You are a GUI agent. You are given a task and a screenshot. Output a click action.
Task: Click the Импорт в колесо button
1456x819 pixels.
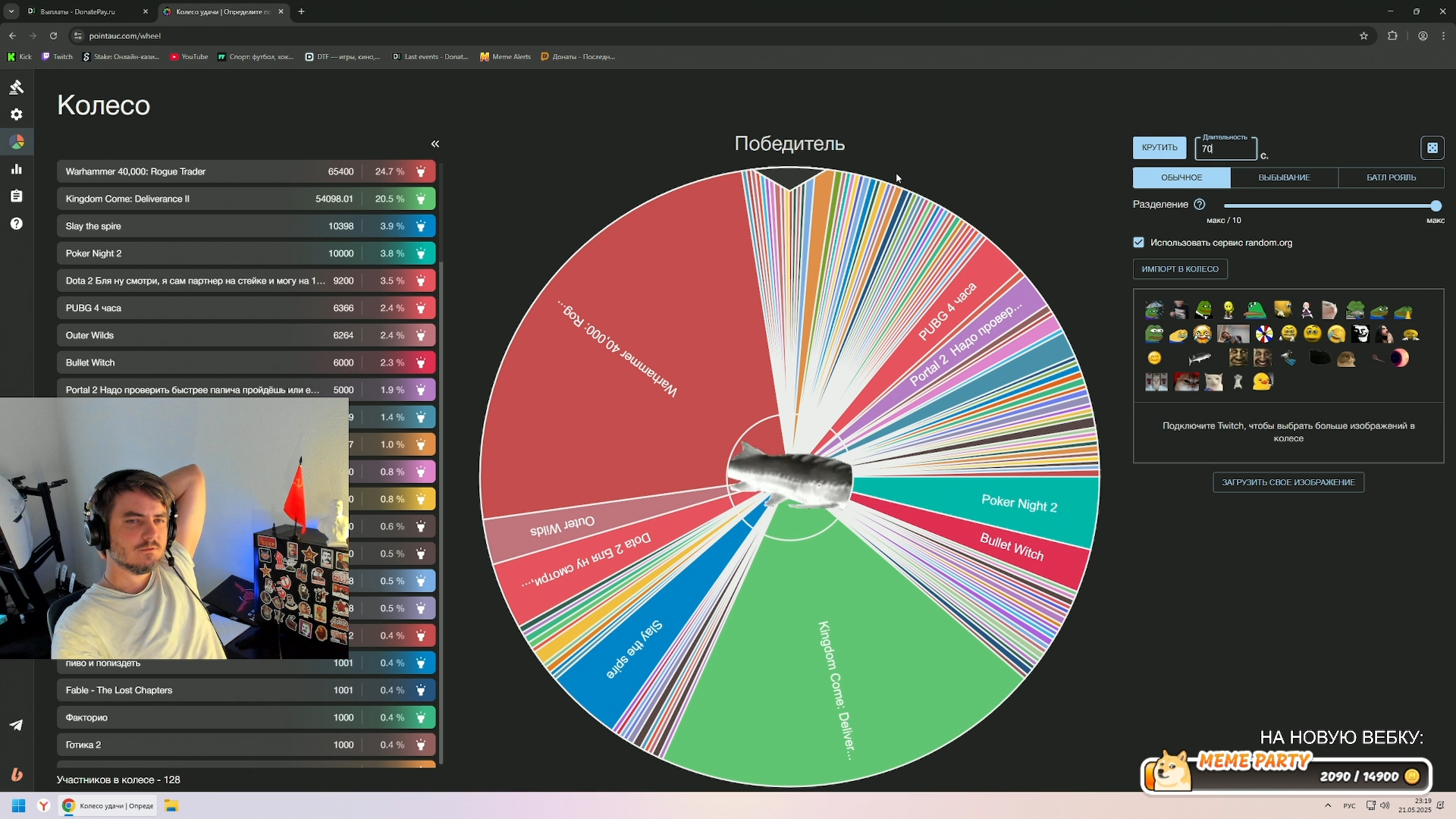coord(1180,269)
